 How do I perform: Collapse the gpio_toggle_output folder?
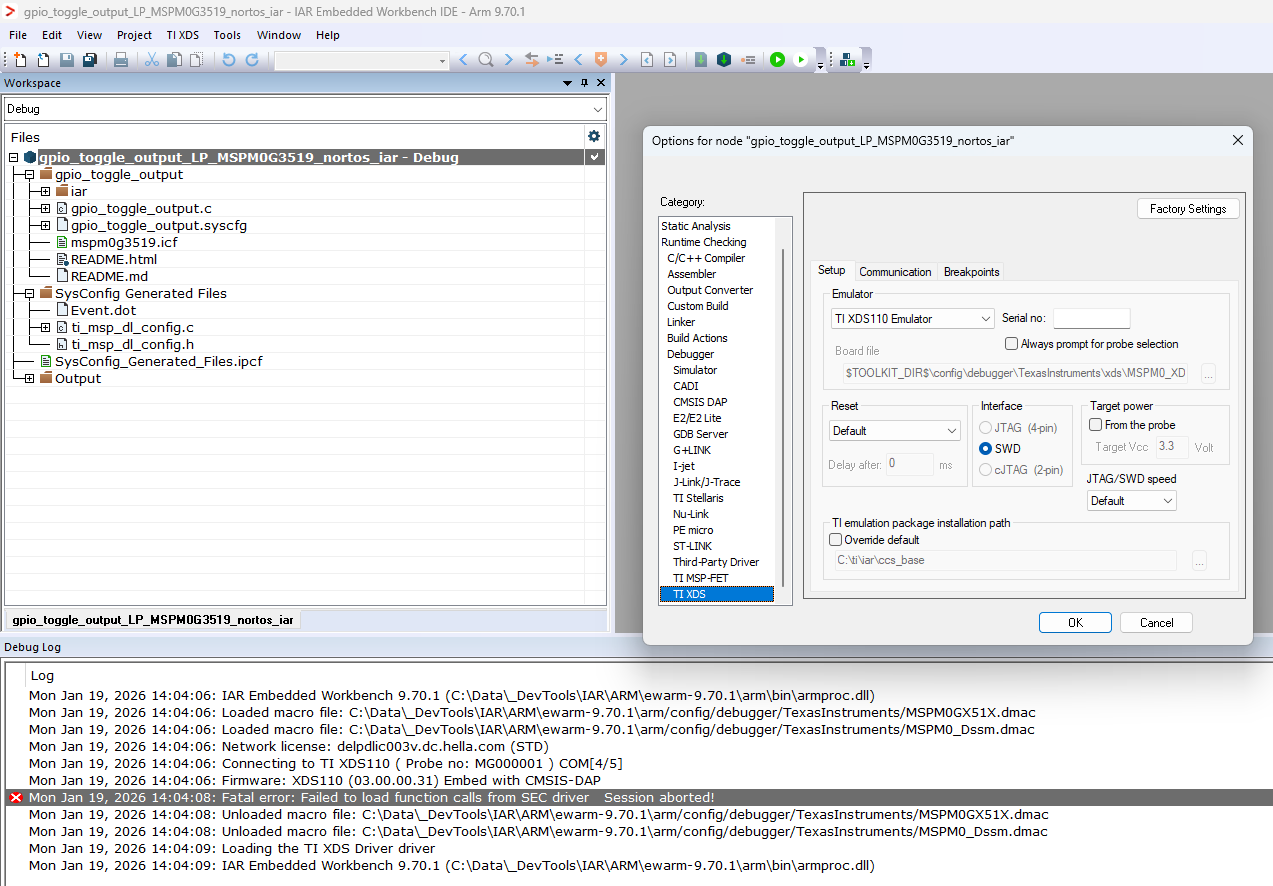coord(30,174)
